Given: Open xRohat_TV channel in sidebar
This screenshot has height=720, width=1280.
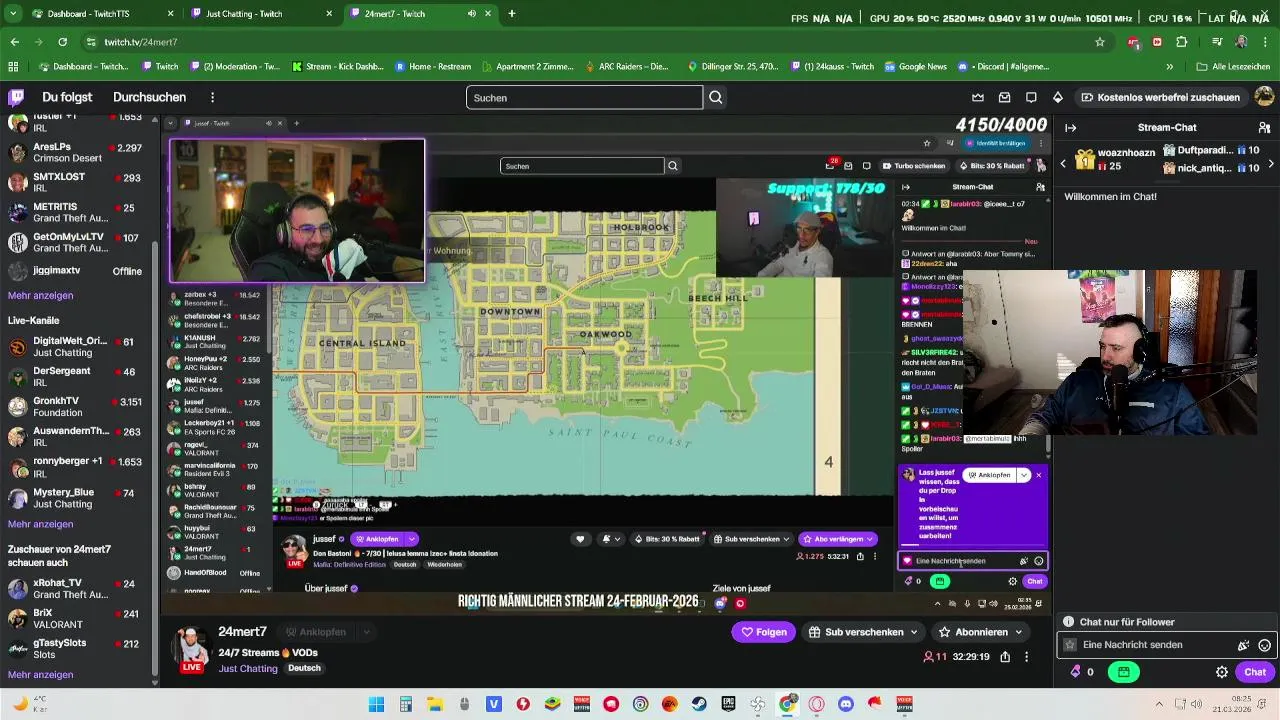Looking at the screenshot, I should tap(75, 588).
